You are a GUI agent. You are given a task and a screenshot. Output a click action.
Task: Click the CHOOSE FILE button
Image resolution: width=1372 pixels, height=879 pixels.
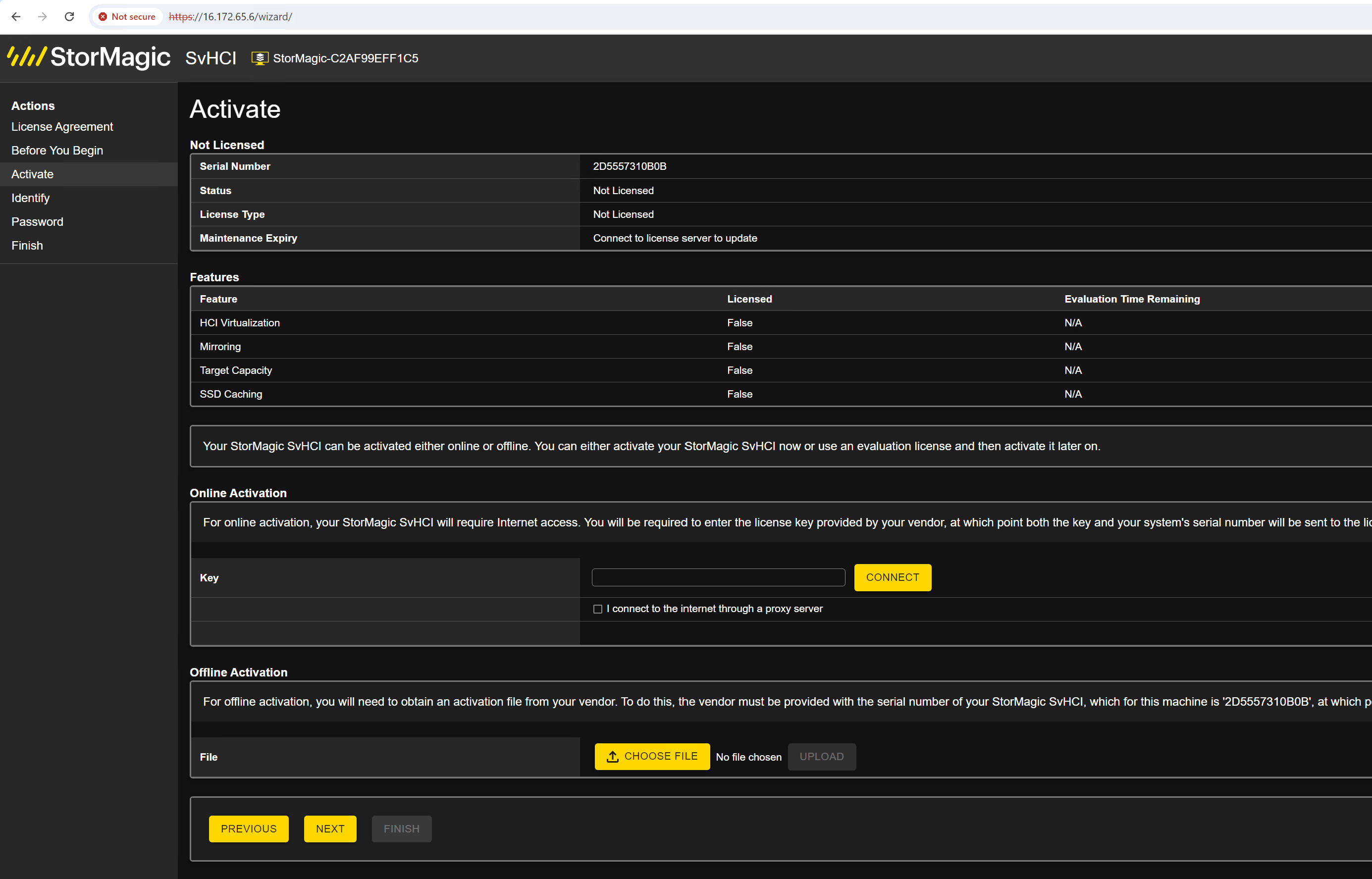(652, 756)
